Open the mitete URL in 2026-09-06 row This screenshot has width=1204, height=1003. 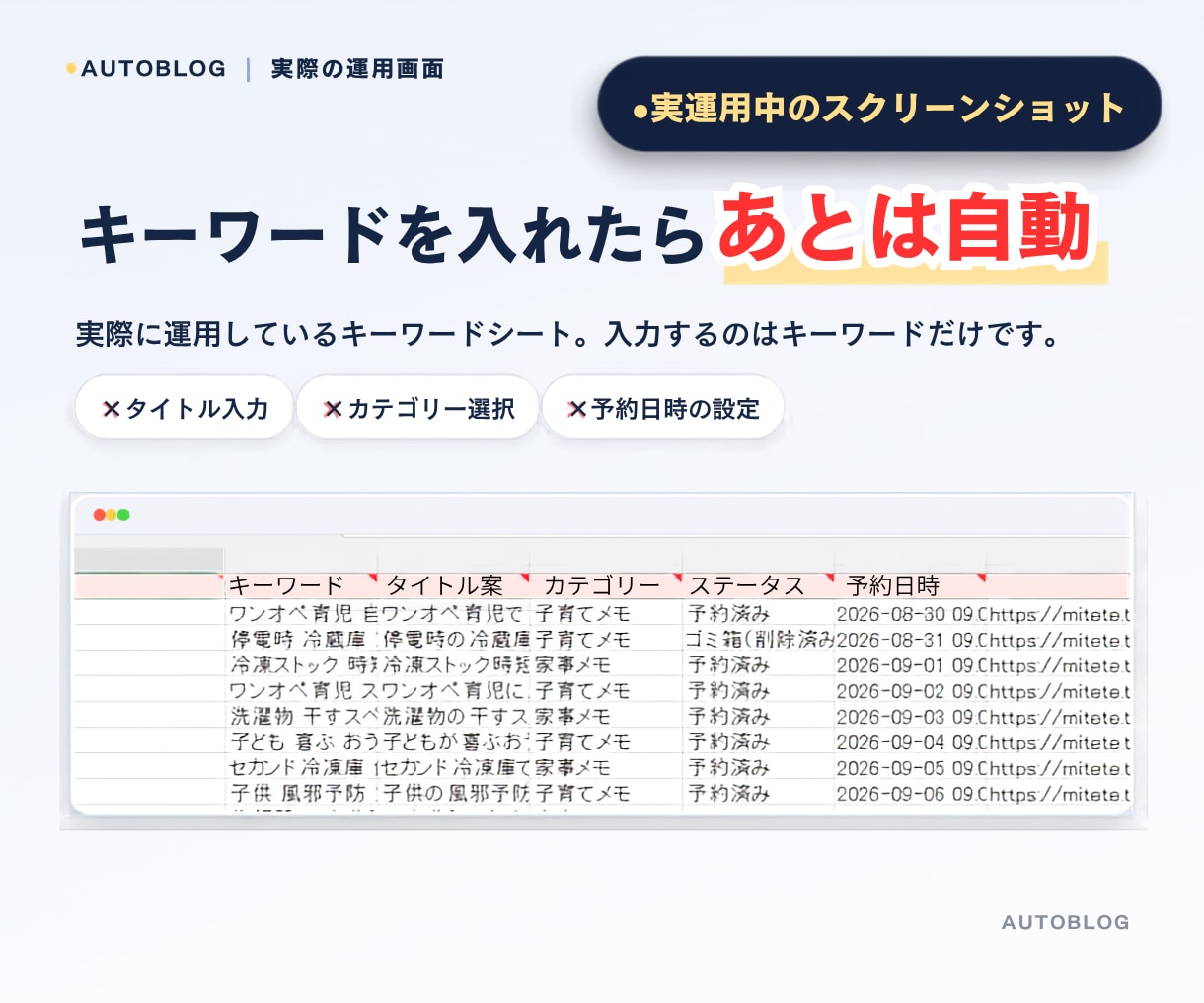coord(1059,794)
